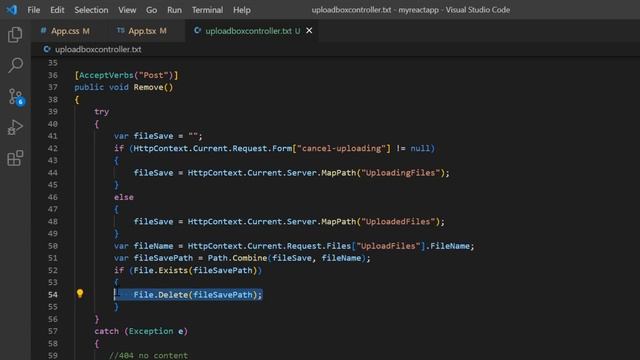The height and width of the screenshot is (360, 640).
Task: Open the Run menu
Action: (x=174, y=10)
